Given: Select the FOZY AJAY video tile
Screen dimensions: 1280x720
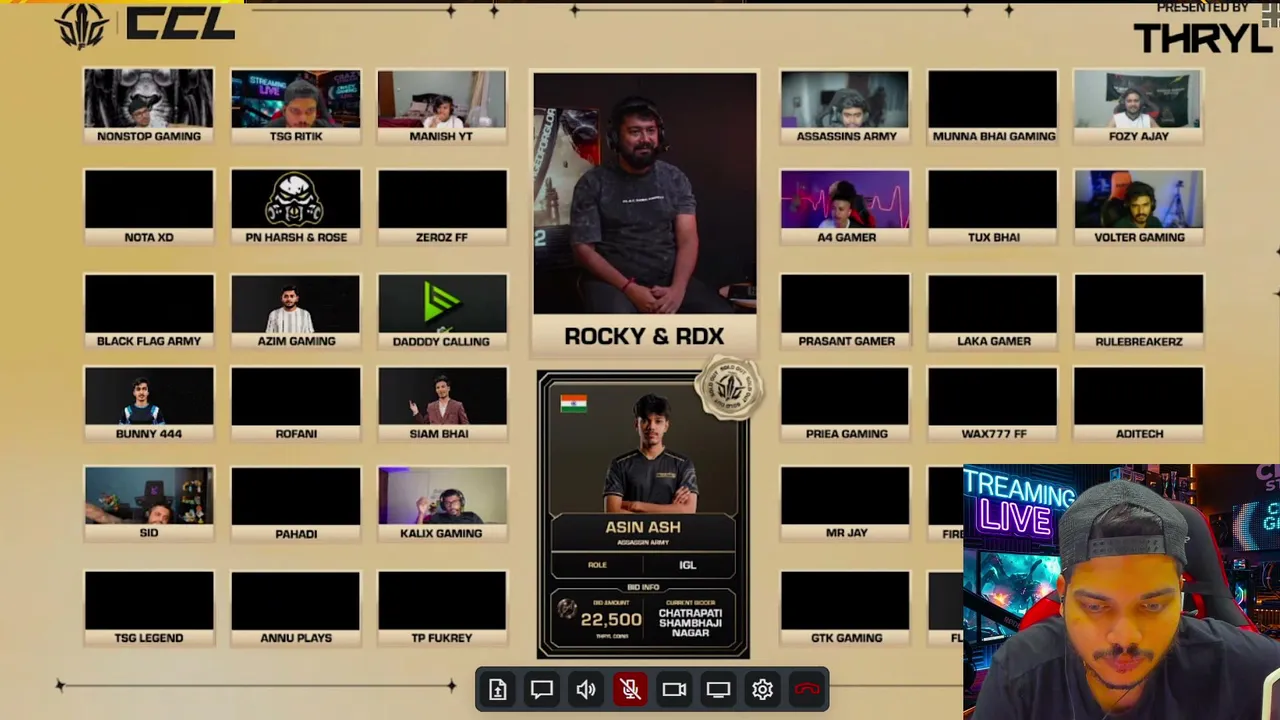Looking at the screenshot, I should 1139,106.
